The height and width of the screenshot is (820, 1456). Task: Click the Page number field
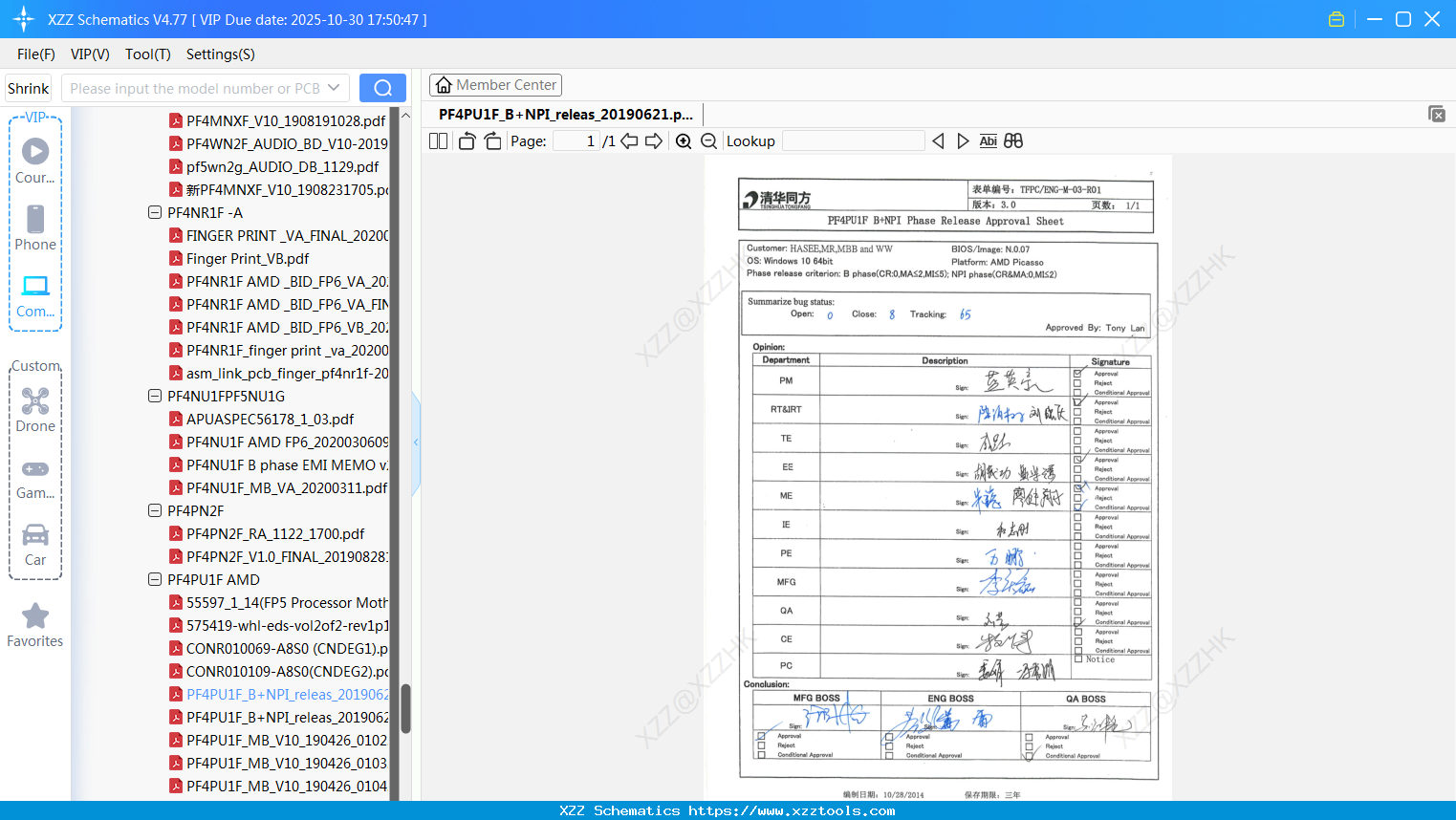click(x=576, y=140)
